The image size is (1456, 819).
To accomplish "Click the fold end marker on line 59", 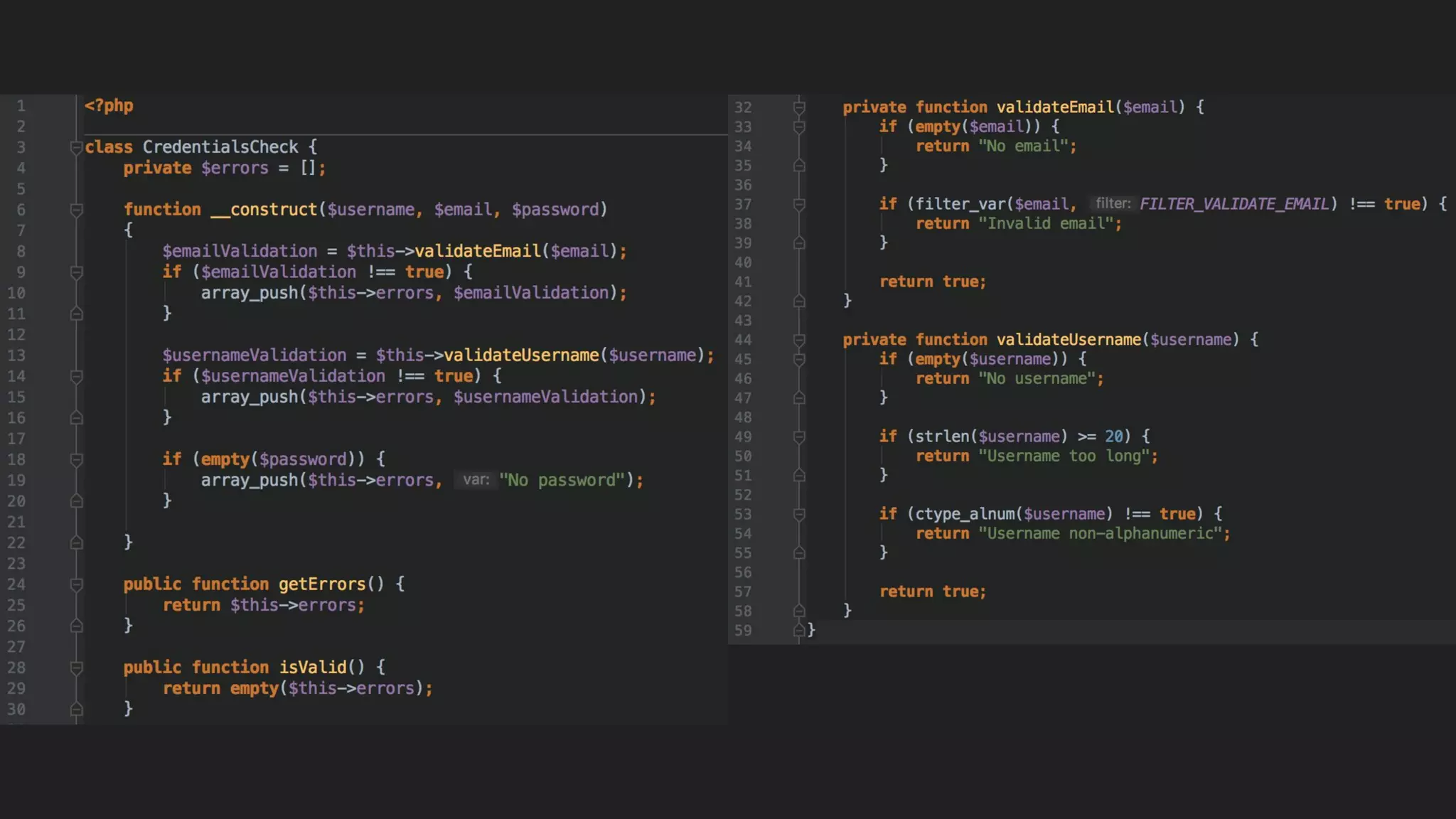I will point(799,630).
